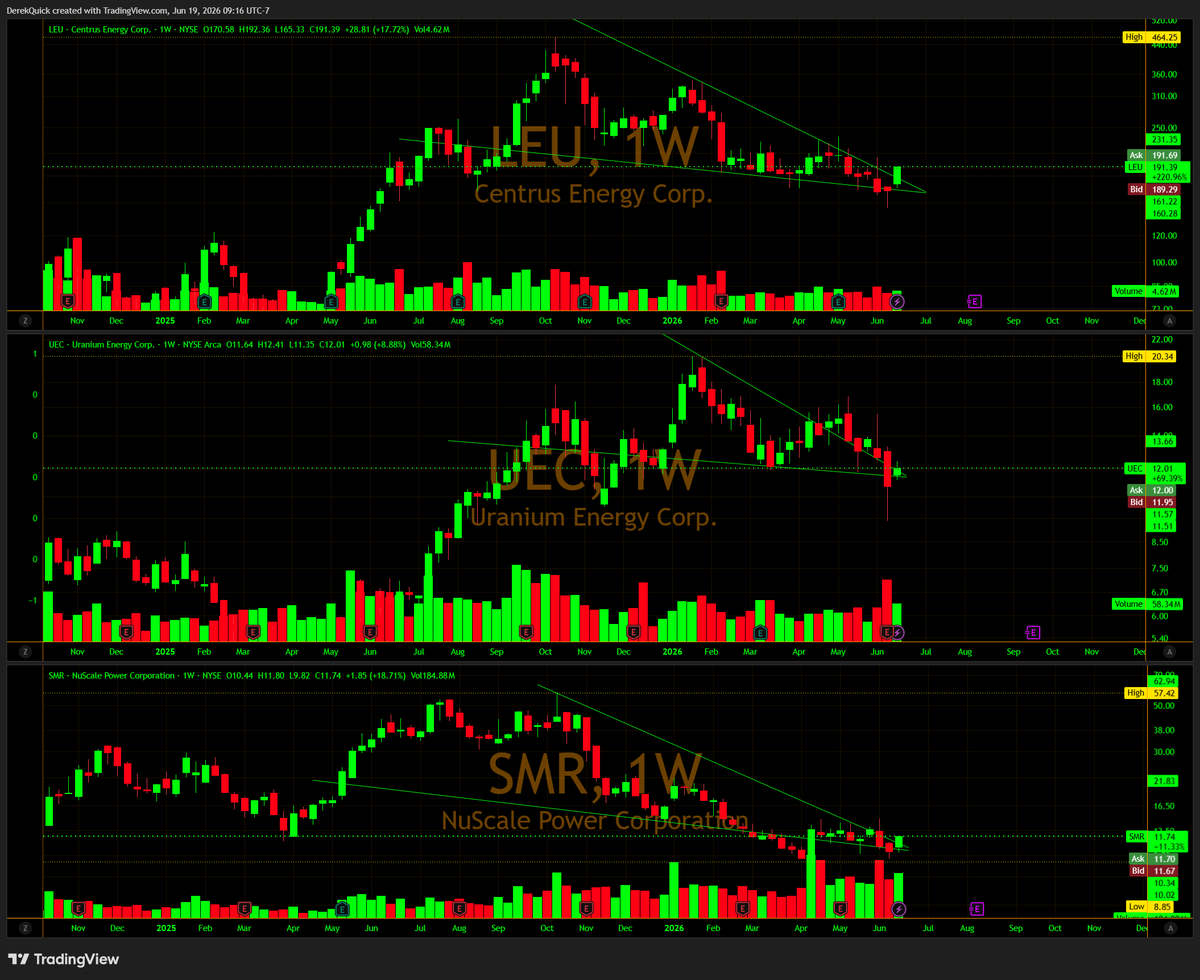Click the Ask 11.70 price label
Viewport: 1200px width, 980px height.
[x=1152, y=859]
